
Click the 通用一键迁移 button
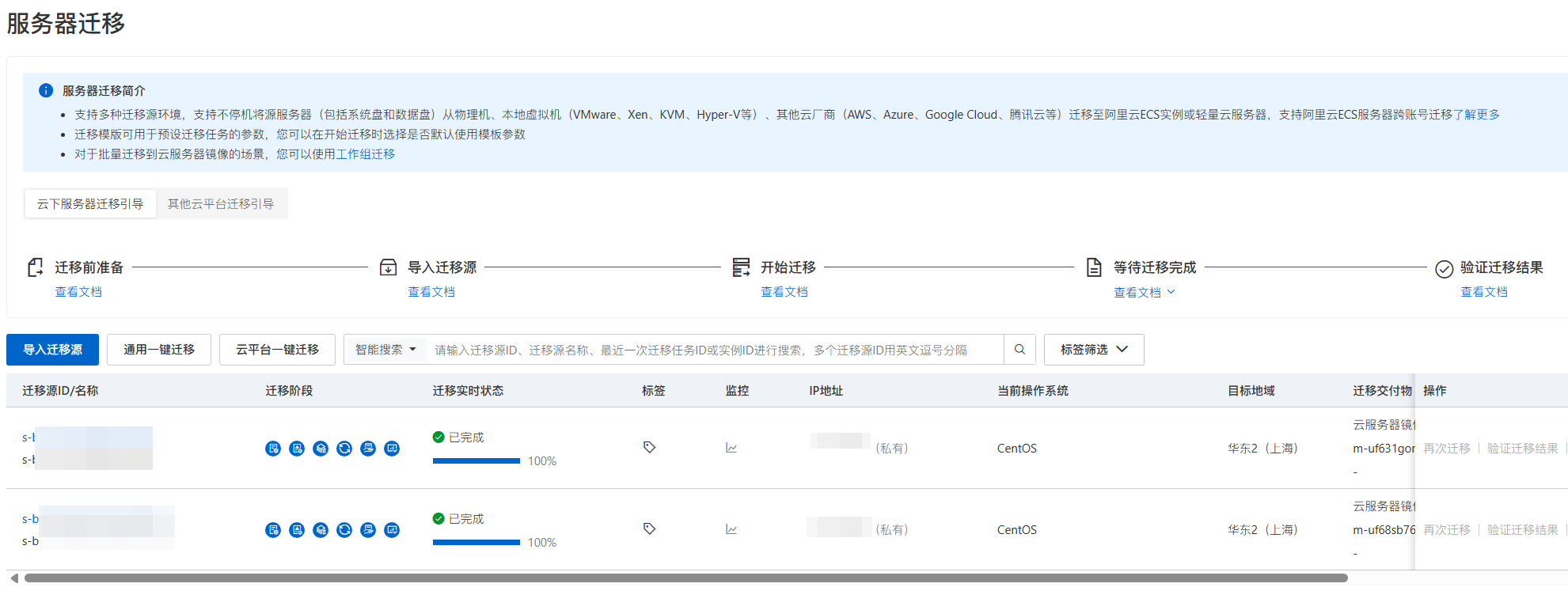coord(159,350)
